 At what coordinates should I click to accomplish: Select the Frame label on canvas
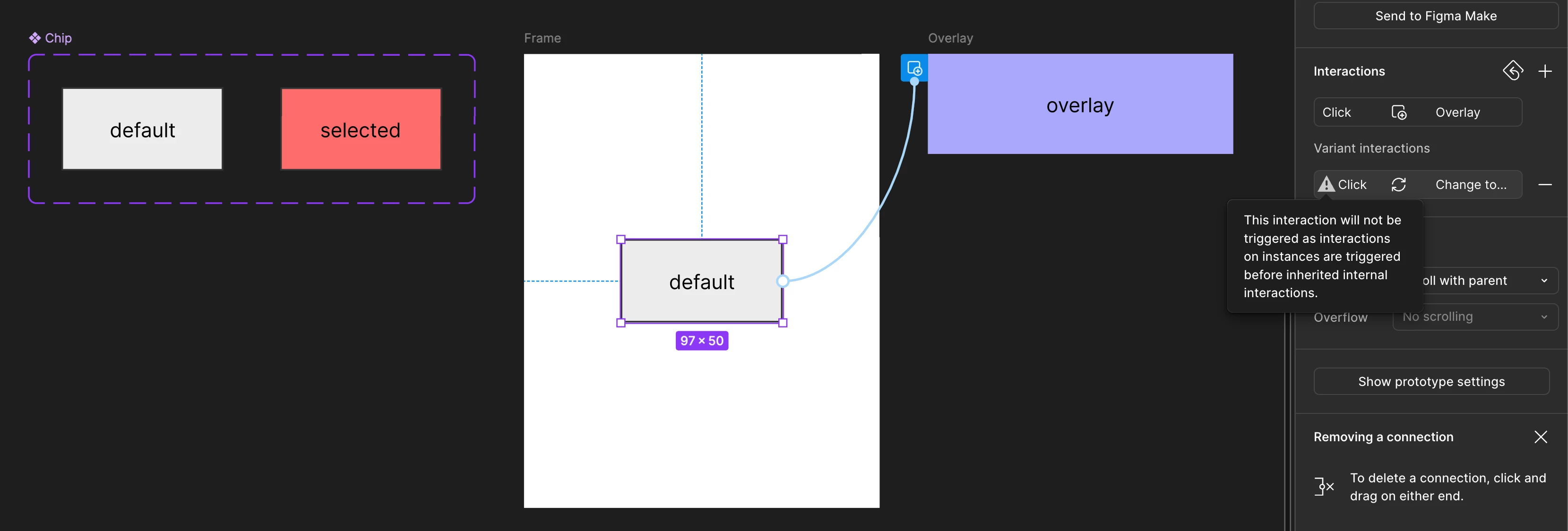click(542, 38)
